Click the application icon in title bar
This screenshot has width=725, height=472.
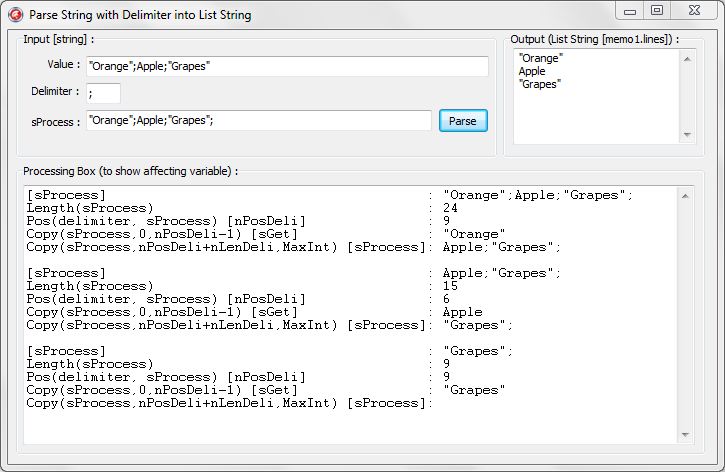(x=15, y=15)
